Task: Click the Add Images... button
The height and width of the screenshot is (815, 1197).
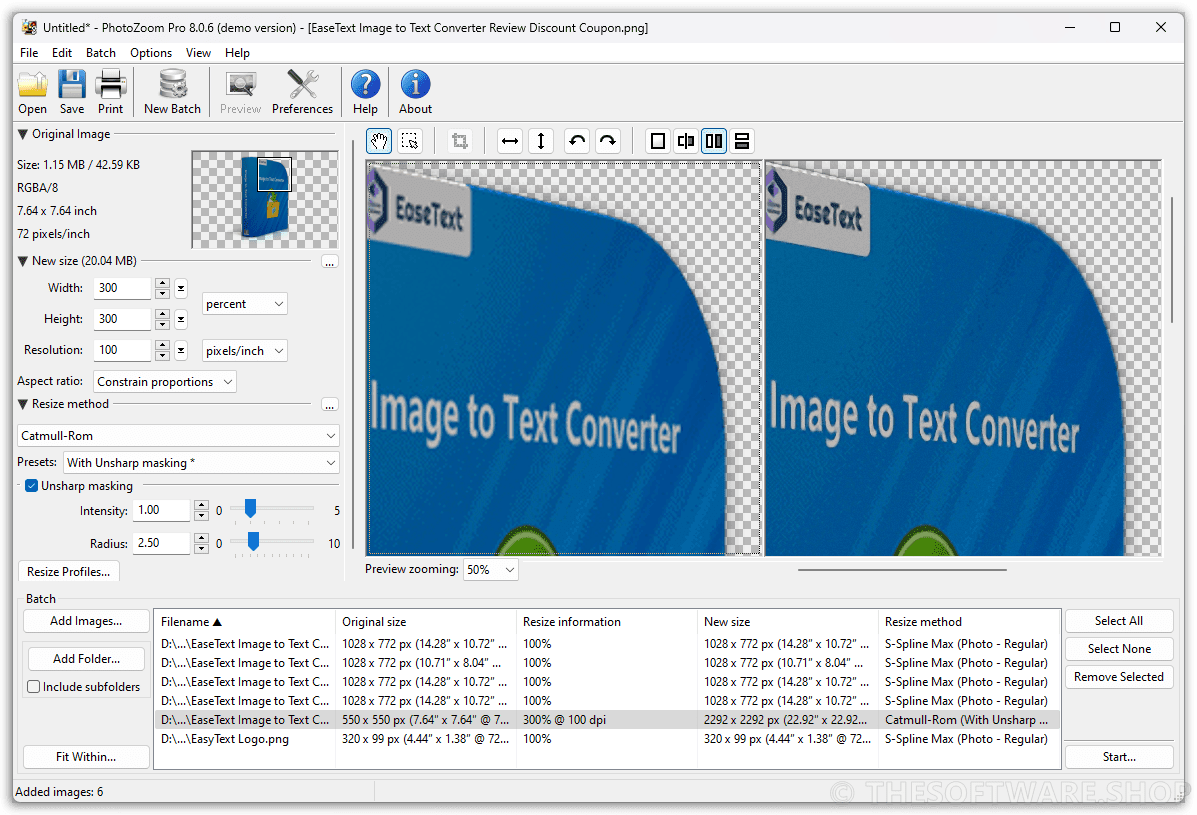Action: [x=86, y=621]
